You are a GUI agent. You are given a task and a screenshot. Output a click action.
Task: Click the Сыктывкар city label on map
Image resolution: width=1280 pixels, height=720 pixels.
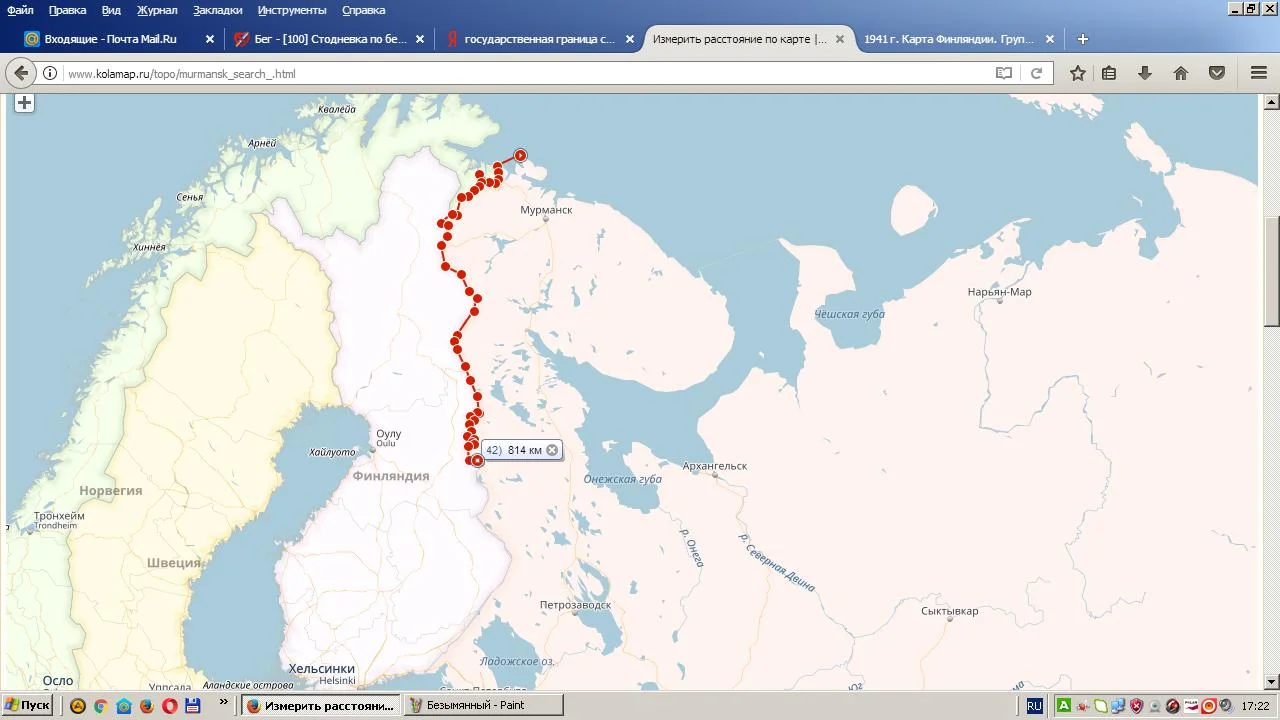point(950,611)
